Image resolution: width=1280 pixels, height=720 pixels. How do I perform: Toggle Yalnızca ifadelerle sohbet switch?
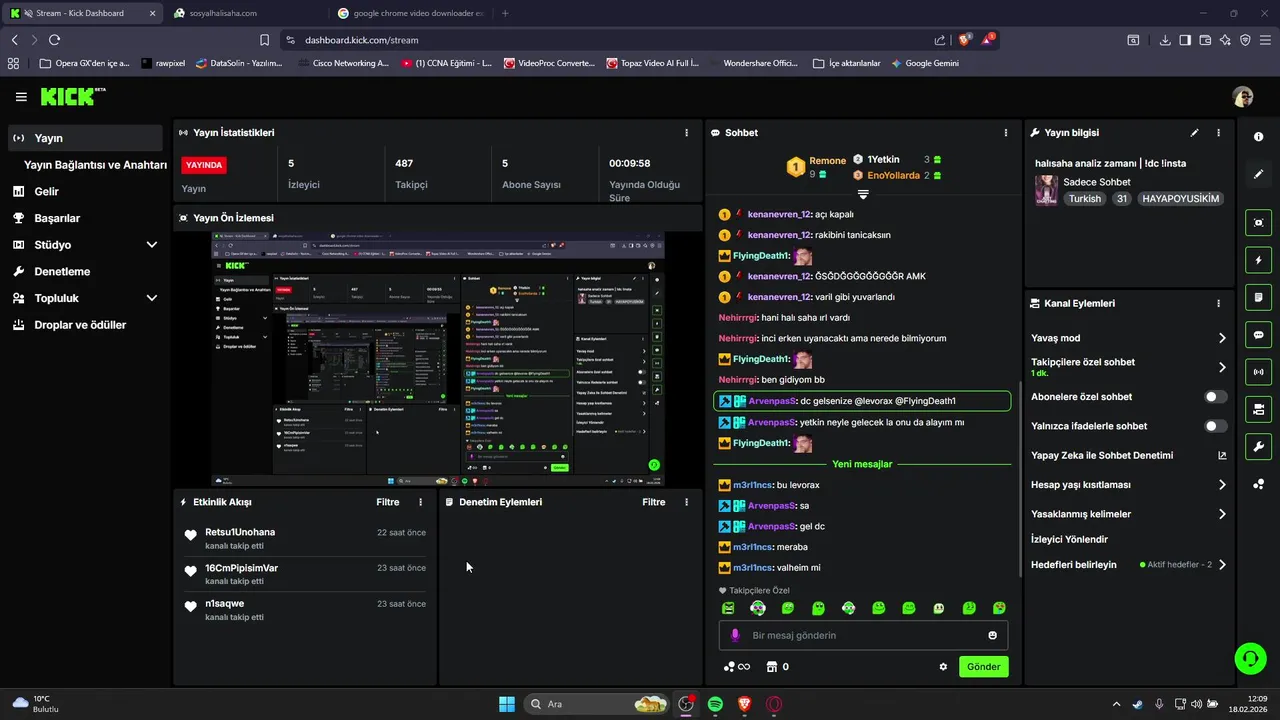click(1216, 426)
